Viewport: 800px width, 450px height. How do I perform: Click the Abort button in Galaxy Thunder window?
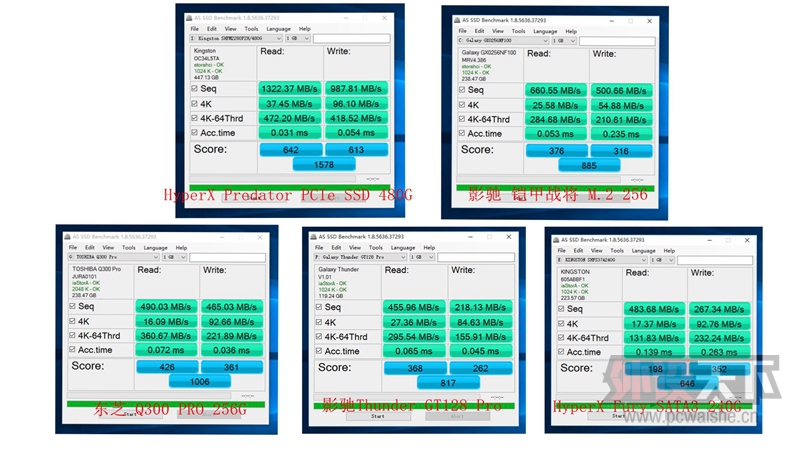(x=458, y=416)
